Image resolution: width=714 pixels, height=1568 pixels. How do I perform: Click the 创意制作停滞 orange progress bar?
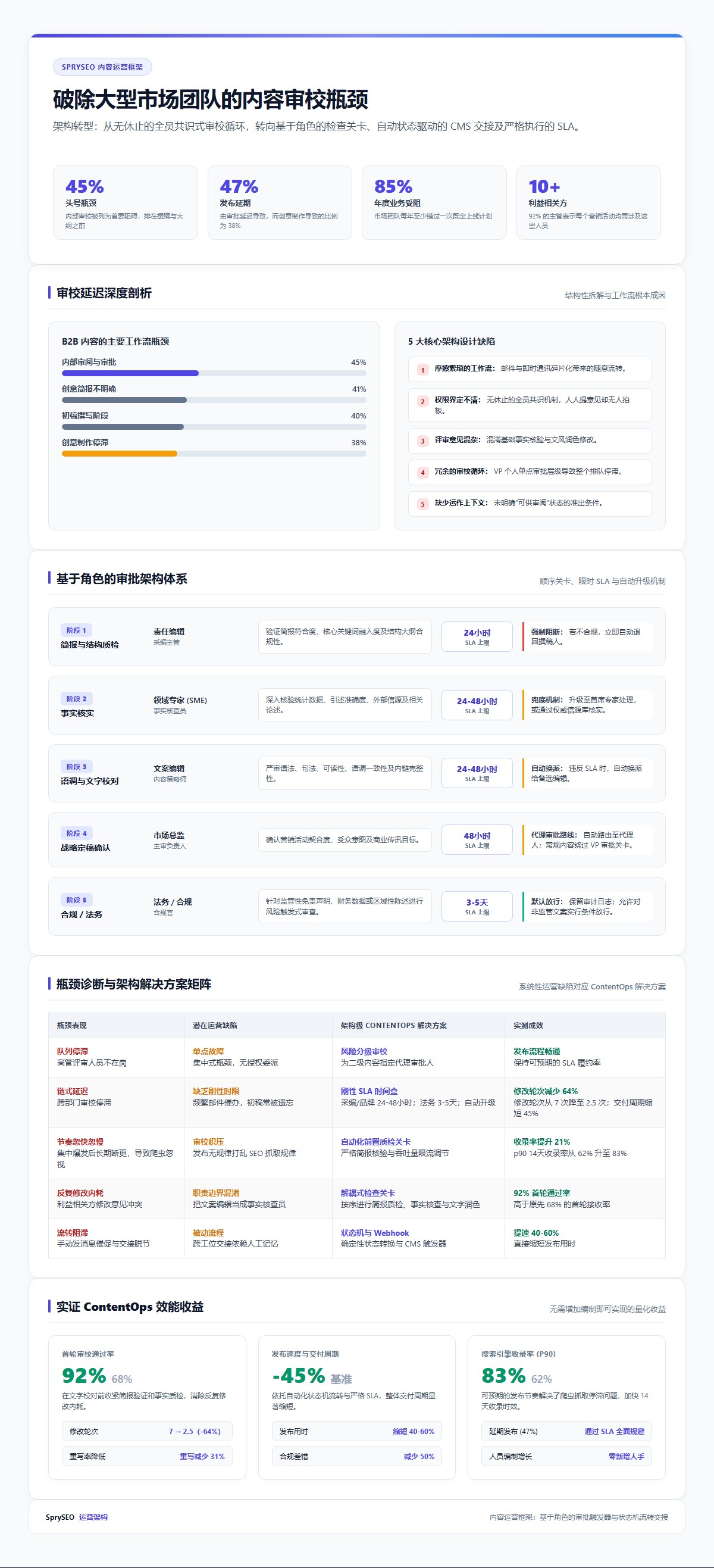tap(214, 454)
